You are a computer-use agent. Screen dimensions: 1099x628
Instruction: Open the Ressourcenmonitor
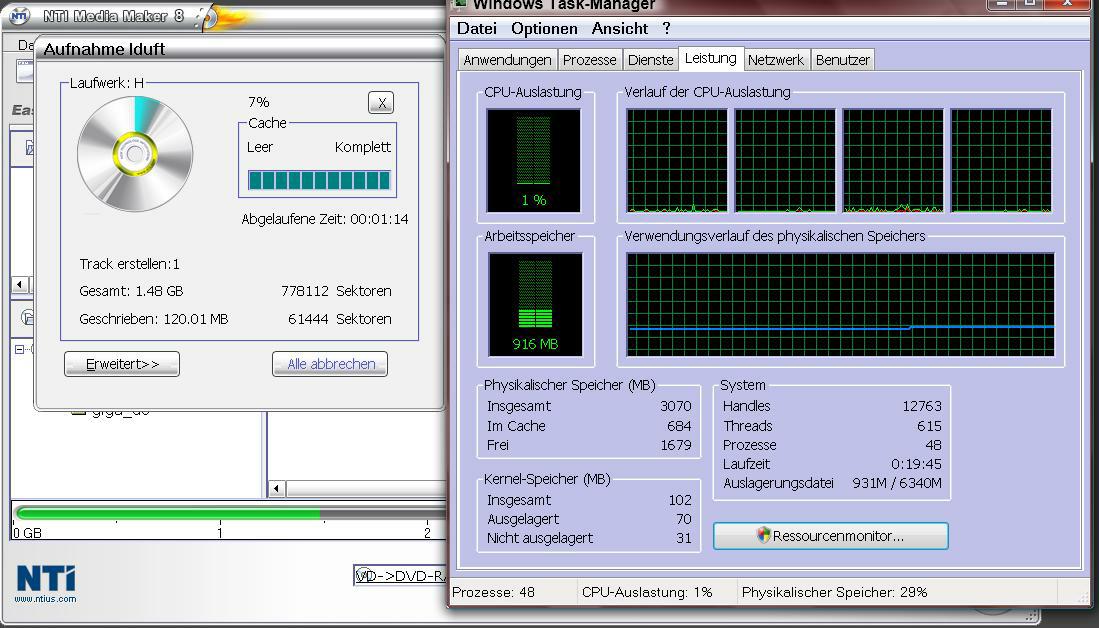(831, 536)
